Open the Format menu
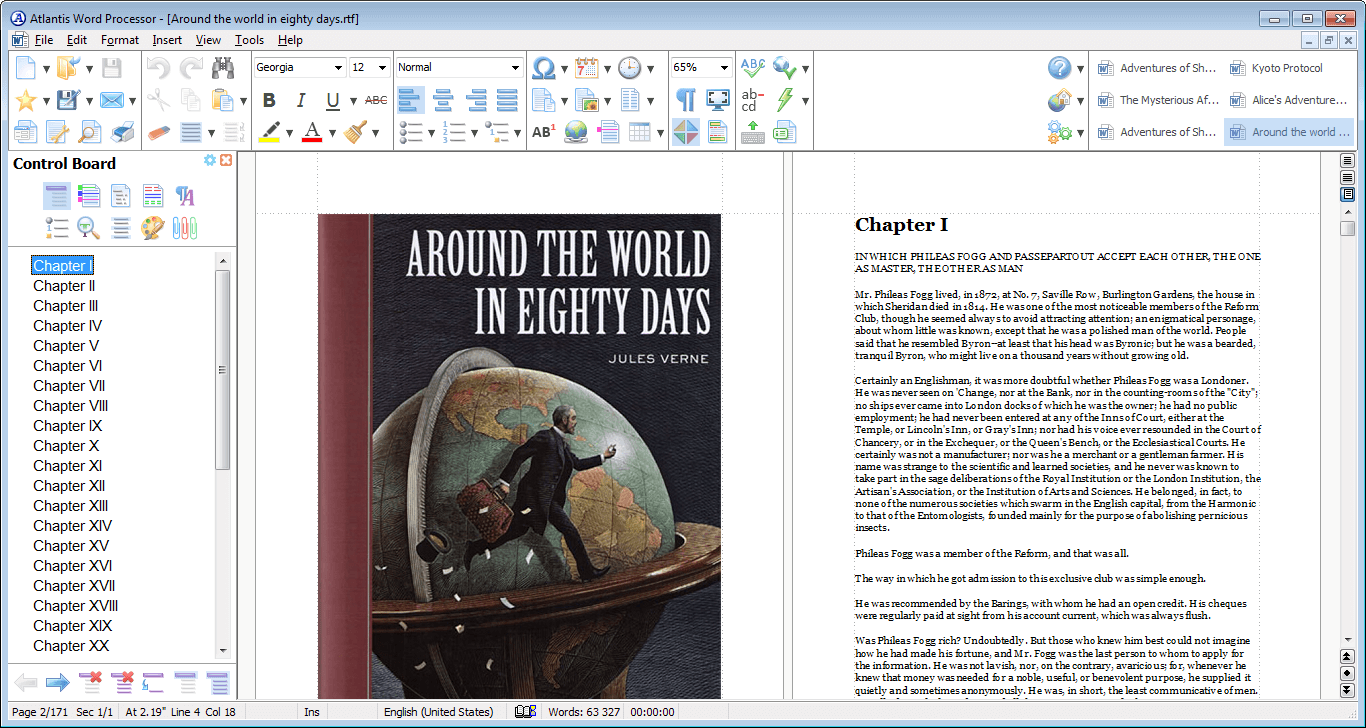Screen dimensions: 1366x728 pyautogui.click(x=120, y=40)
